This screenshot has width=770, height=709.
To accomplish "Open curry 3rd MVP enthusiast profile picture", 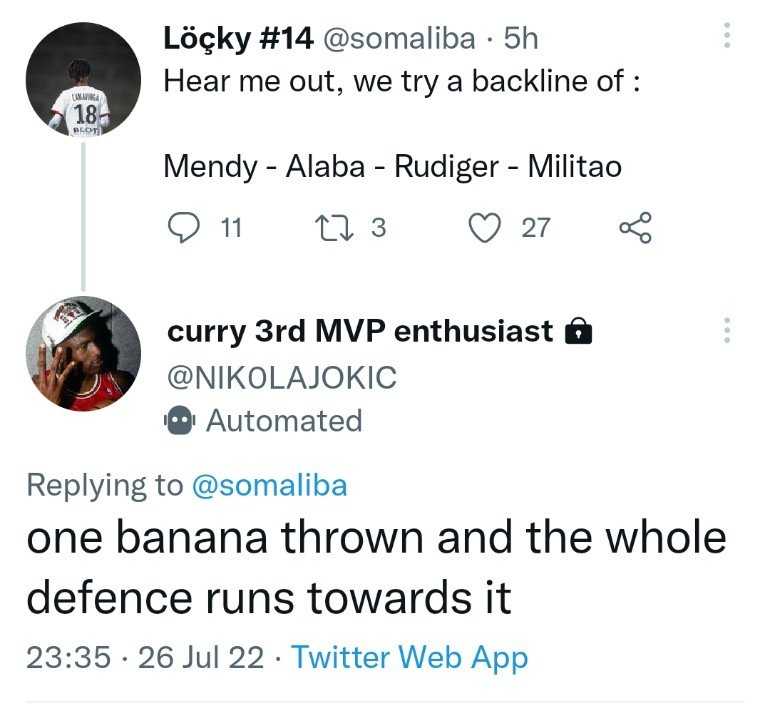I will coord(83,354).
